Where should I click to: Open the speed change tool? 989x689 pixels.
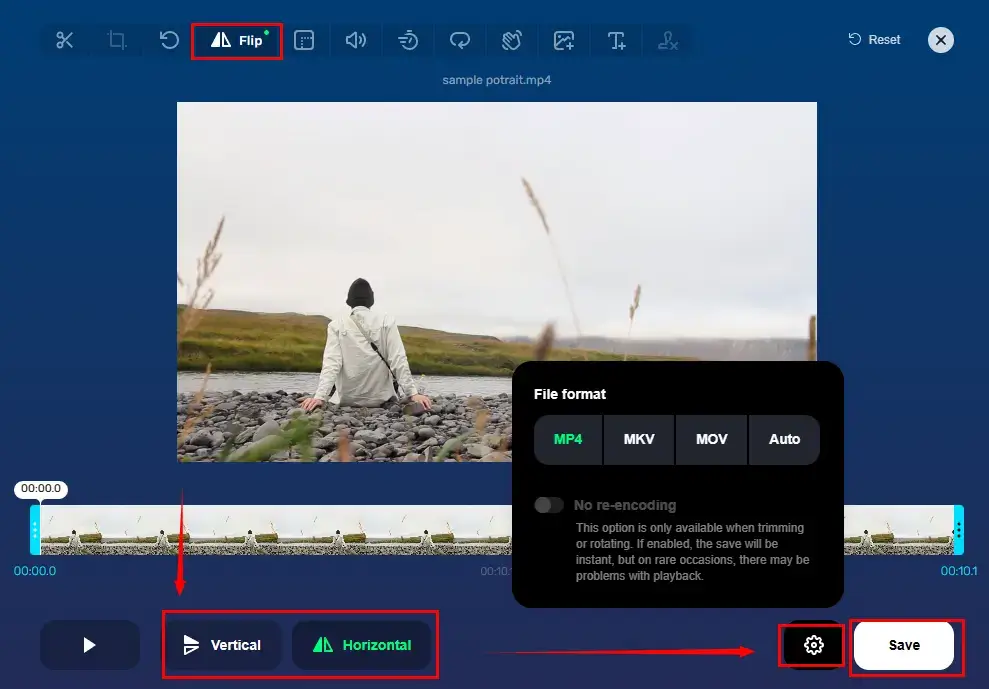pos(408,40)
